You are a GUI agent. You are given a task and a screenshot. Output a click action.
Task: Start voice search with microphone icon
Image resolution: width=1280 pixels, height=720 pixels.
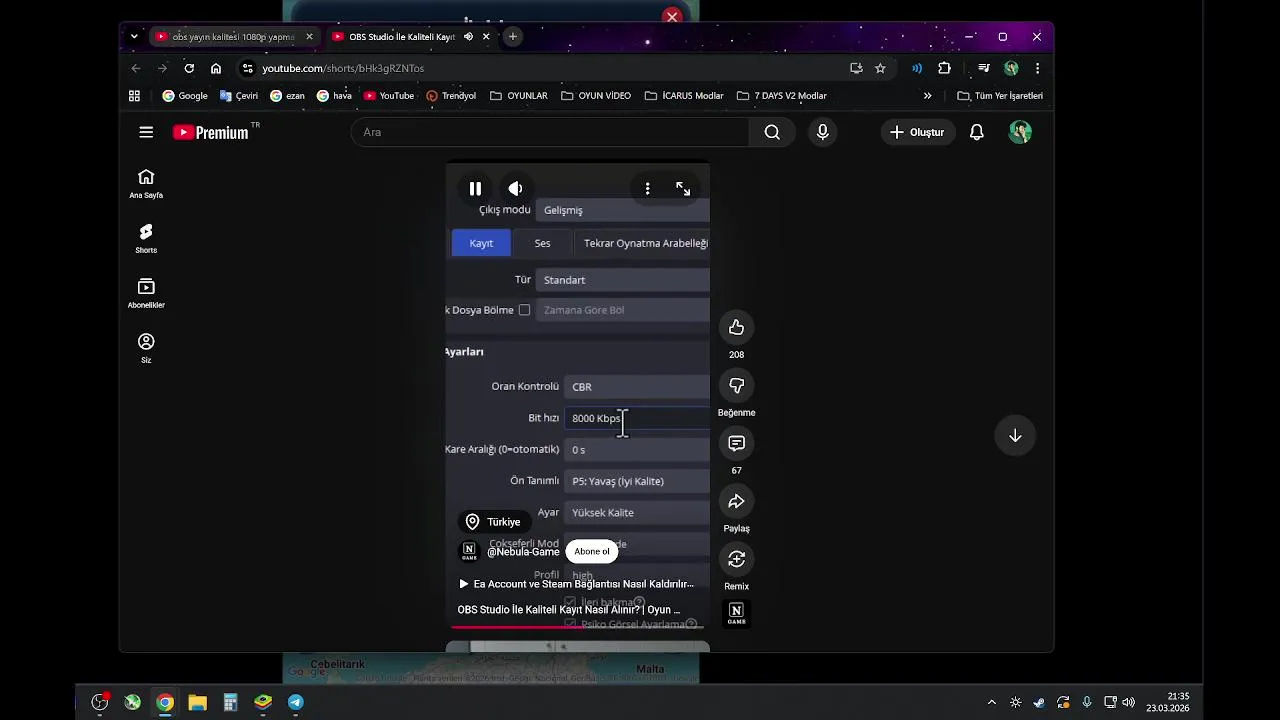822,132
